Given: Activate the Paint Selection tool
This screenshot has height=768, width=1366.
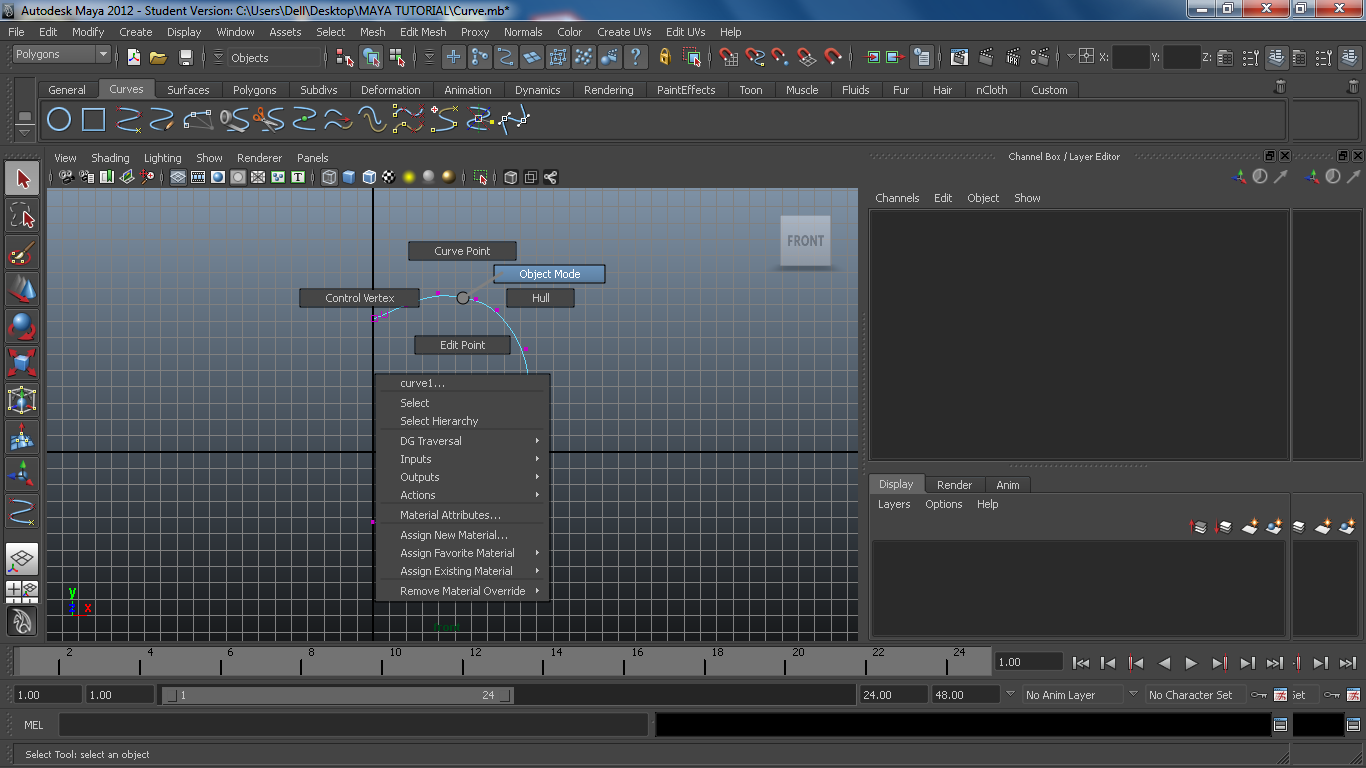Looking at the screenshot, I should click(22, 253).
